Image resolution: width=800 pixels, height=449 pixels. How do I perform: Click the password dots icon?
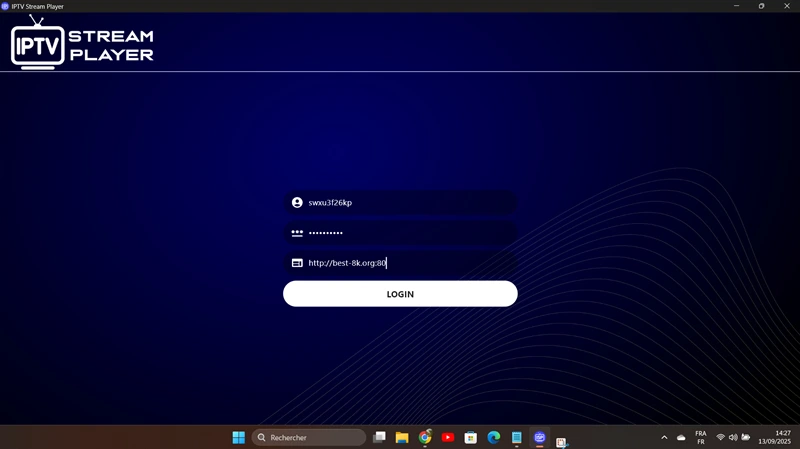click(297, 233)
